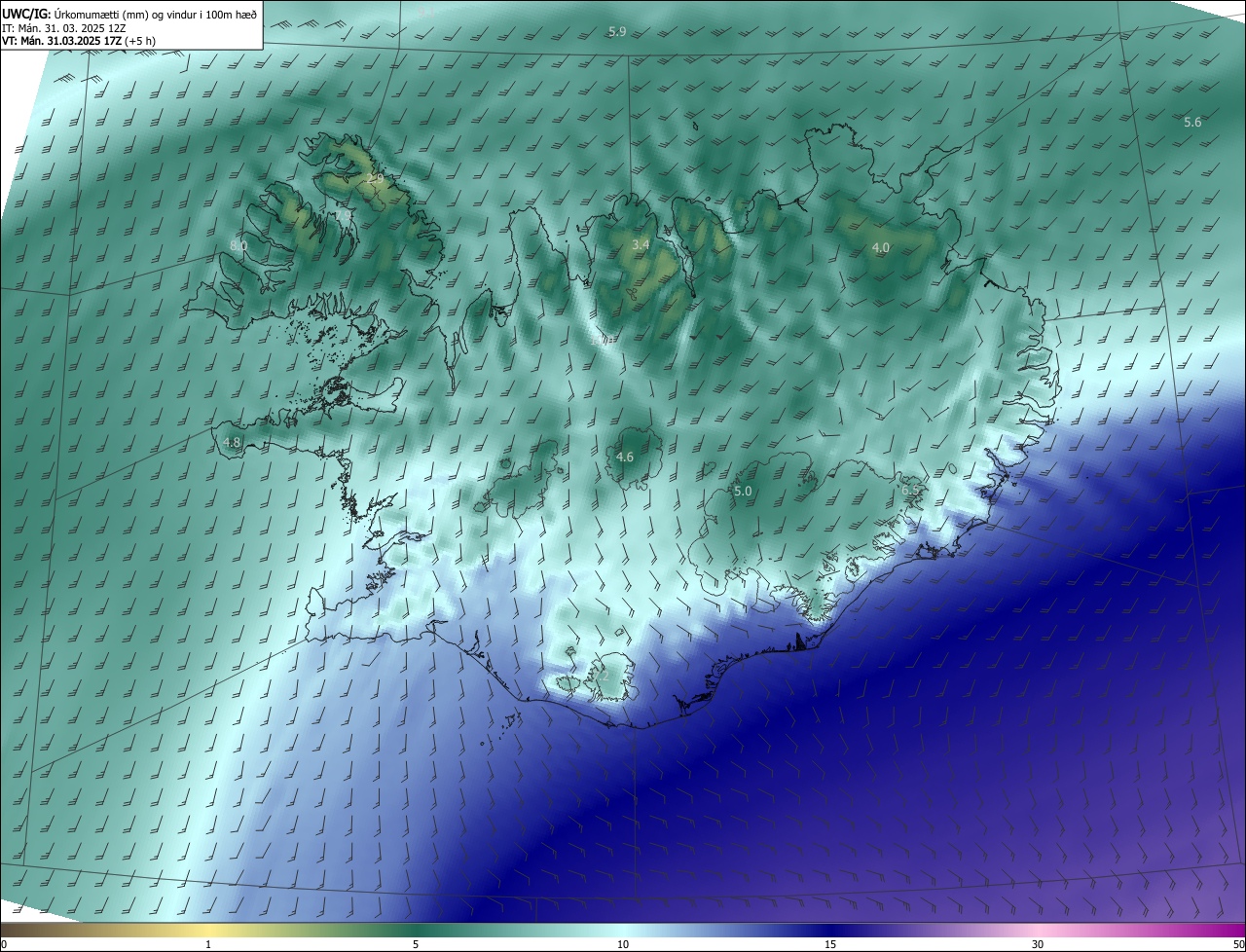Click the title 'UWC/IG: Úrkomumætti (mm) og vindur í 100m hæð'

[130, 13]
